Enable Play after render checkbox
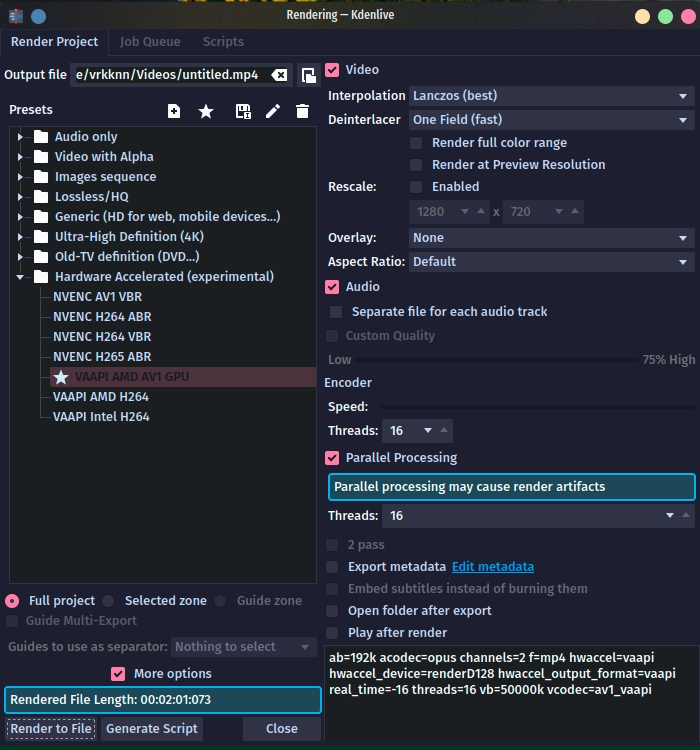 332,633
